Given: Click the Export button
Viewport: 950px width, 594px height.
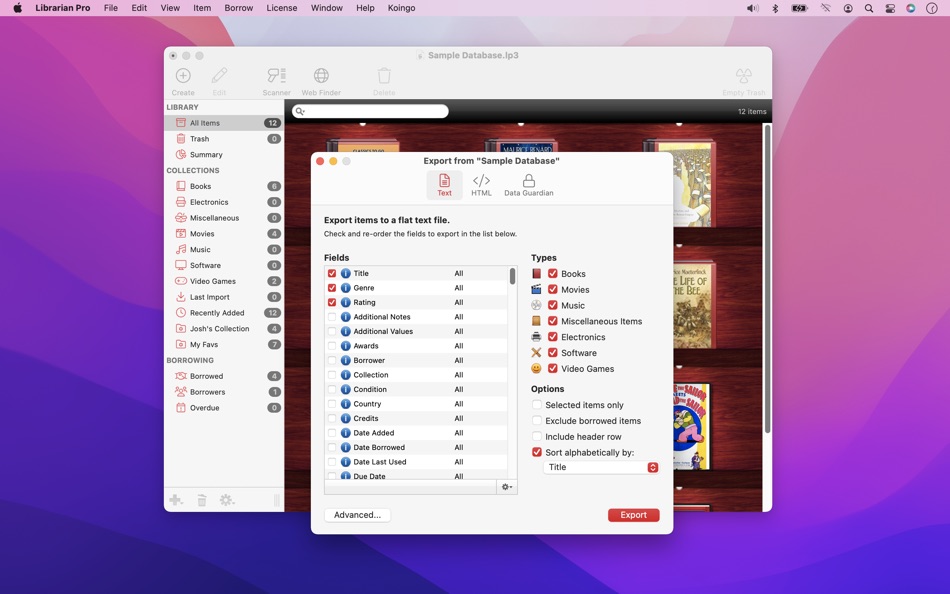Looking at the screenshot, I should 633,514.
